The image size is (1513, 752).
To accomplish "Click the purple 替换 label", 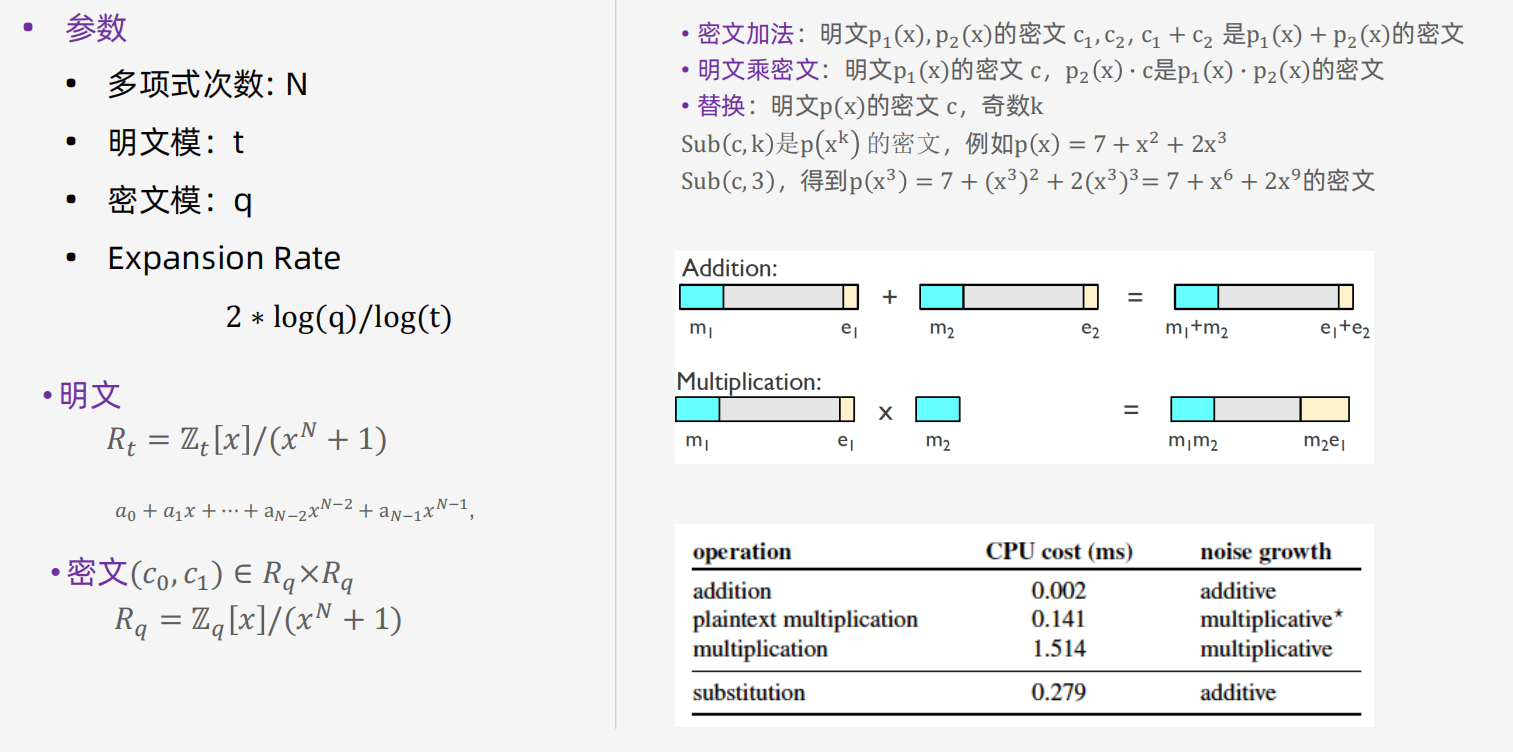I will point(720,106).
